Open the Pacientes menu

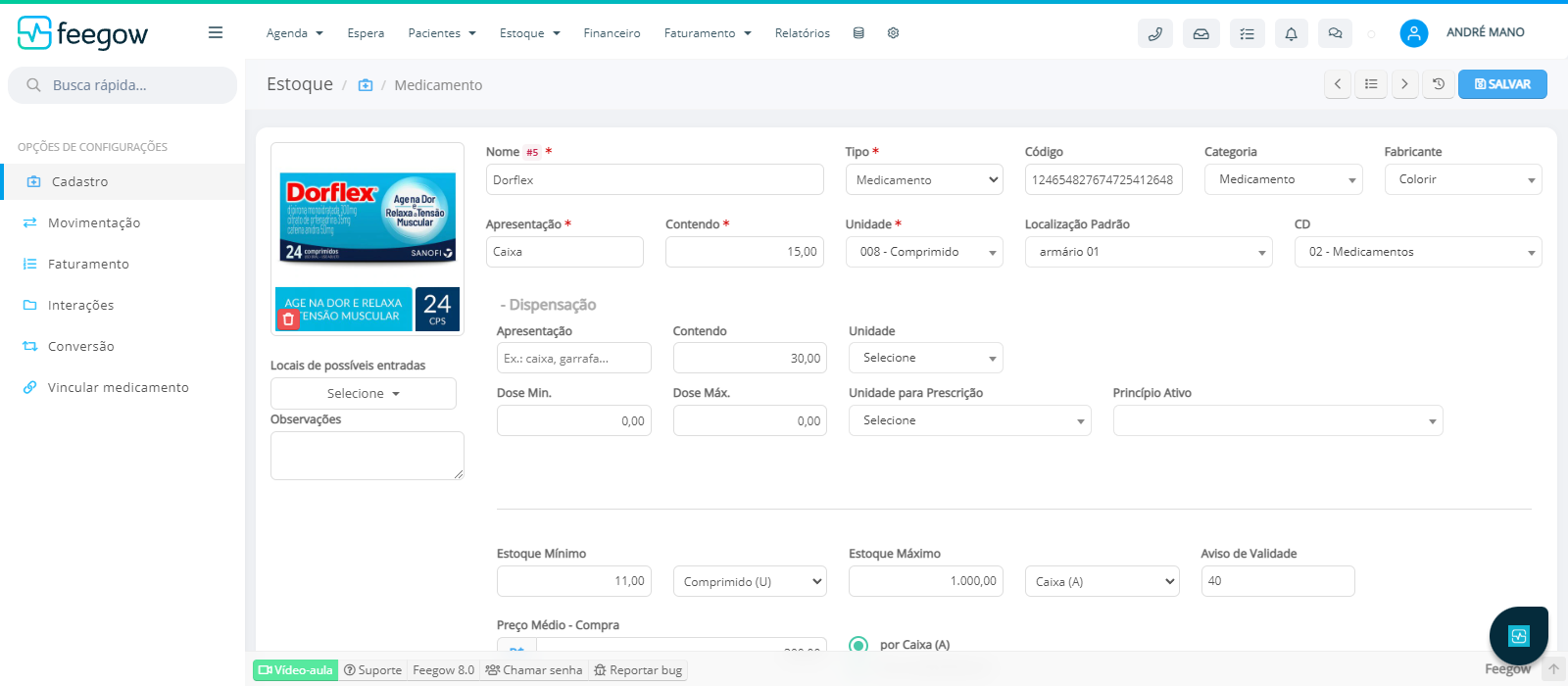(442, 33)
